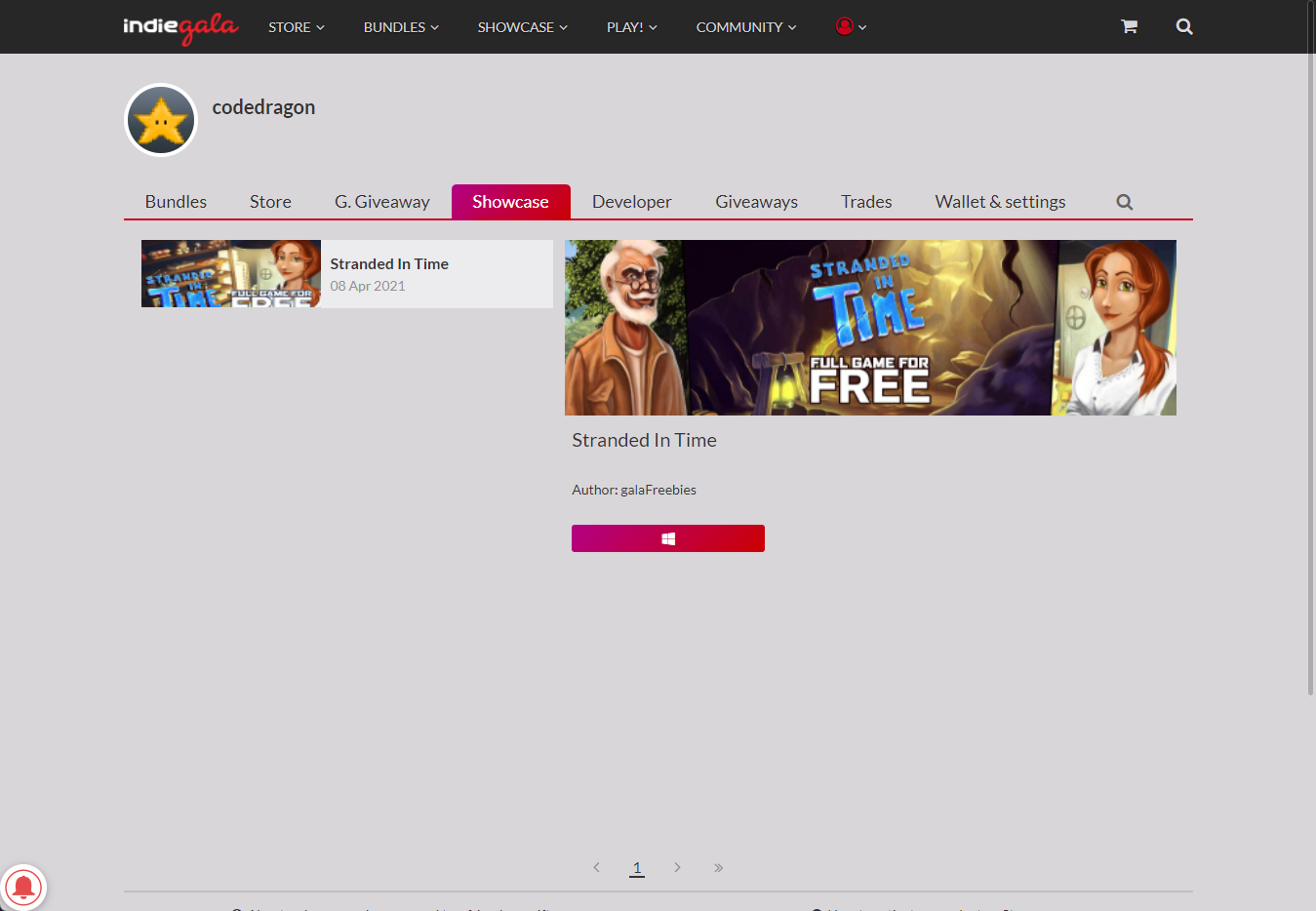Click the Author: galaFreebies text
This screenshot has height=911, width=1316.
point(634,490)
